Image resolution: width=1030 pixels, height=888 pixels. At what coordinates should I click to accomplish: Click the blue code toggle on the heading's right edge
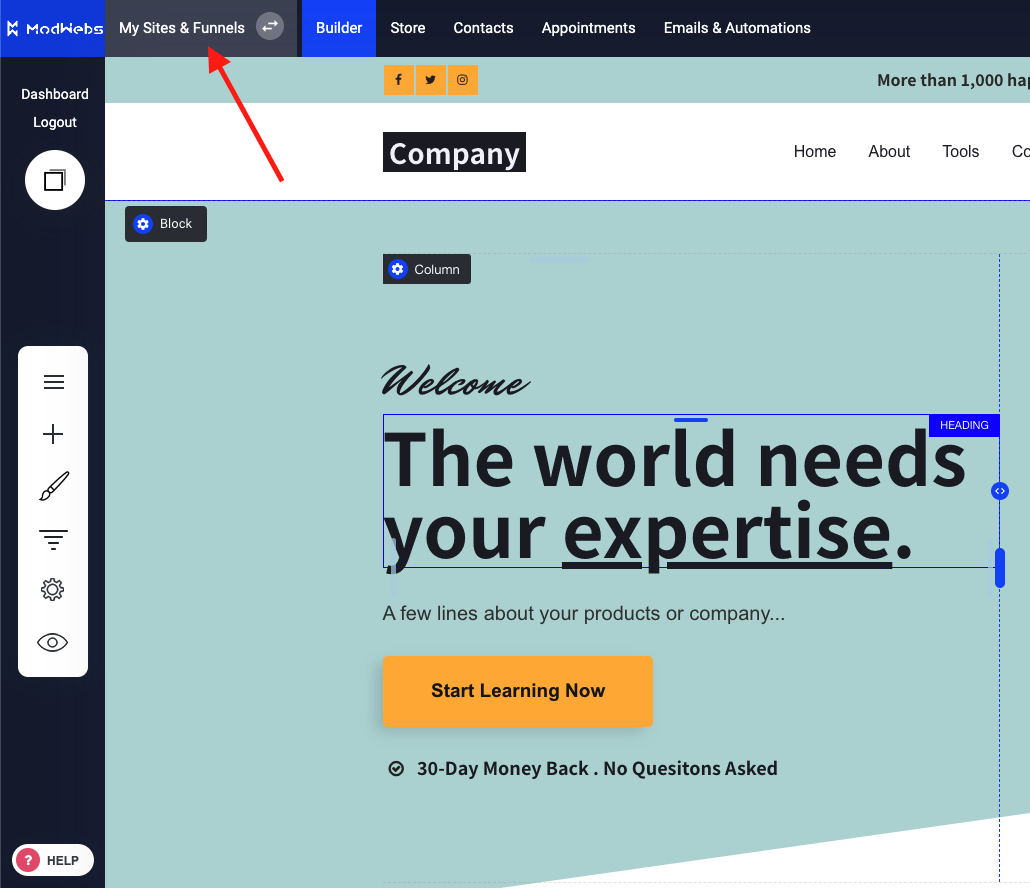[x=999, y=490]
